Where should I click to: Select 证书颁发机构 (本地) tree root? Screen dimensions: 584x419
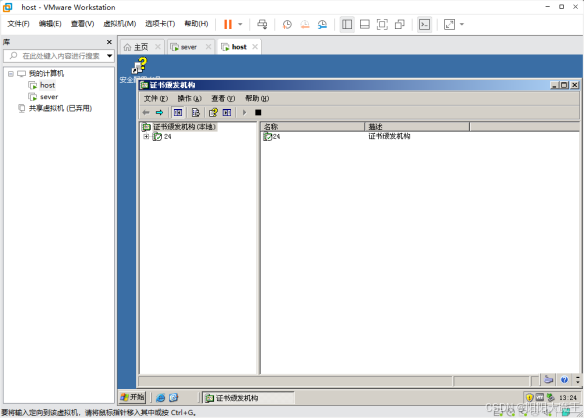click(179, 127)
